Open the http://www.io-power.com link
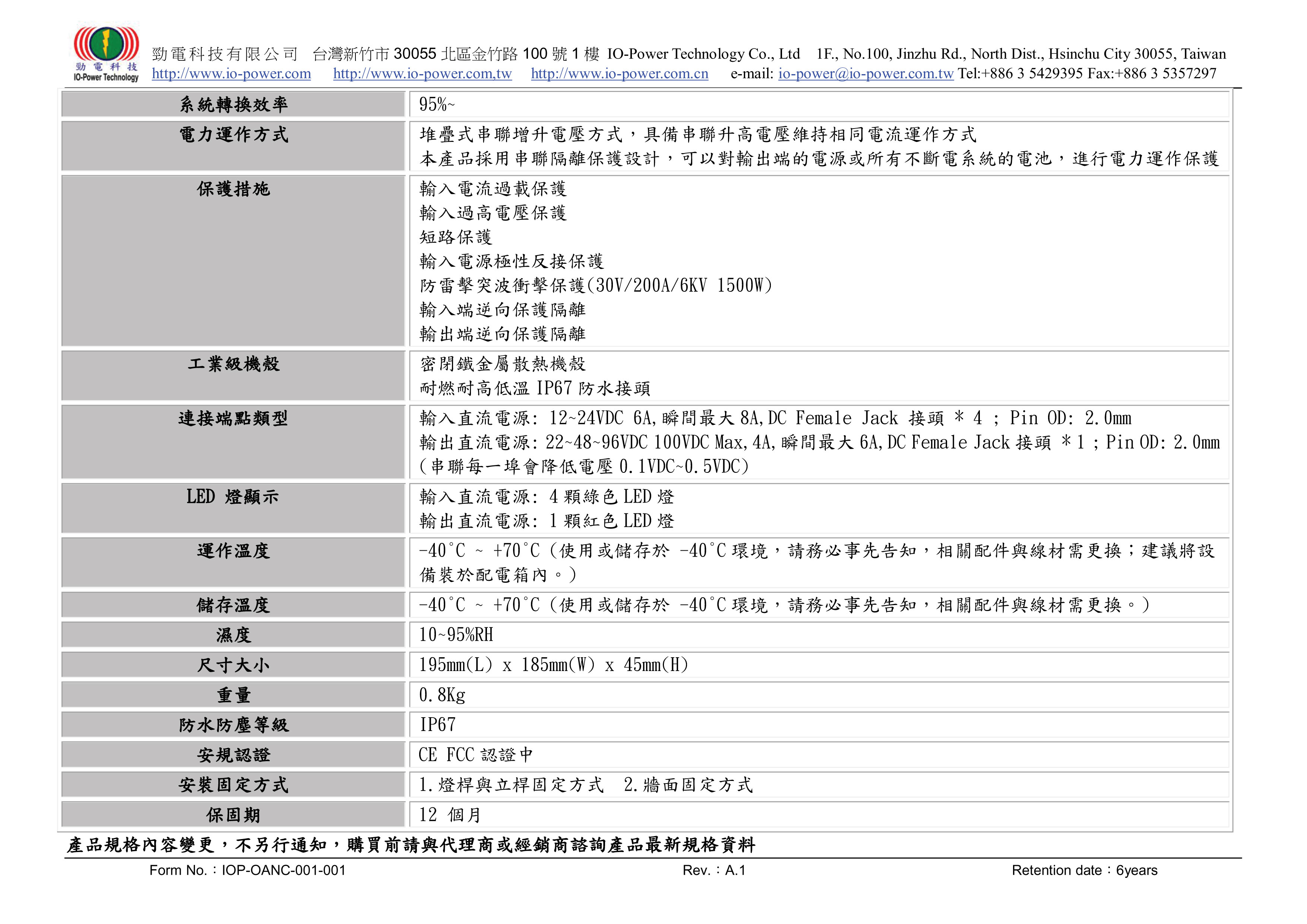 pos(231,73)
